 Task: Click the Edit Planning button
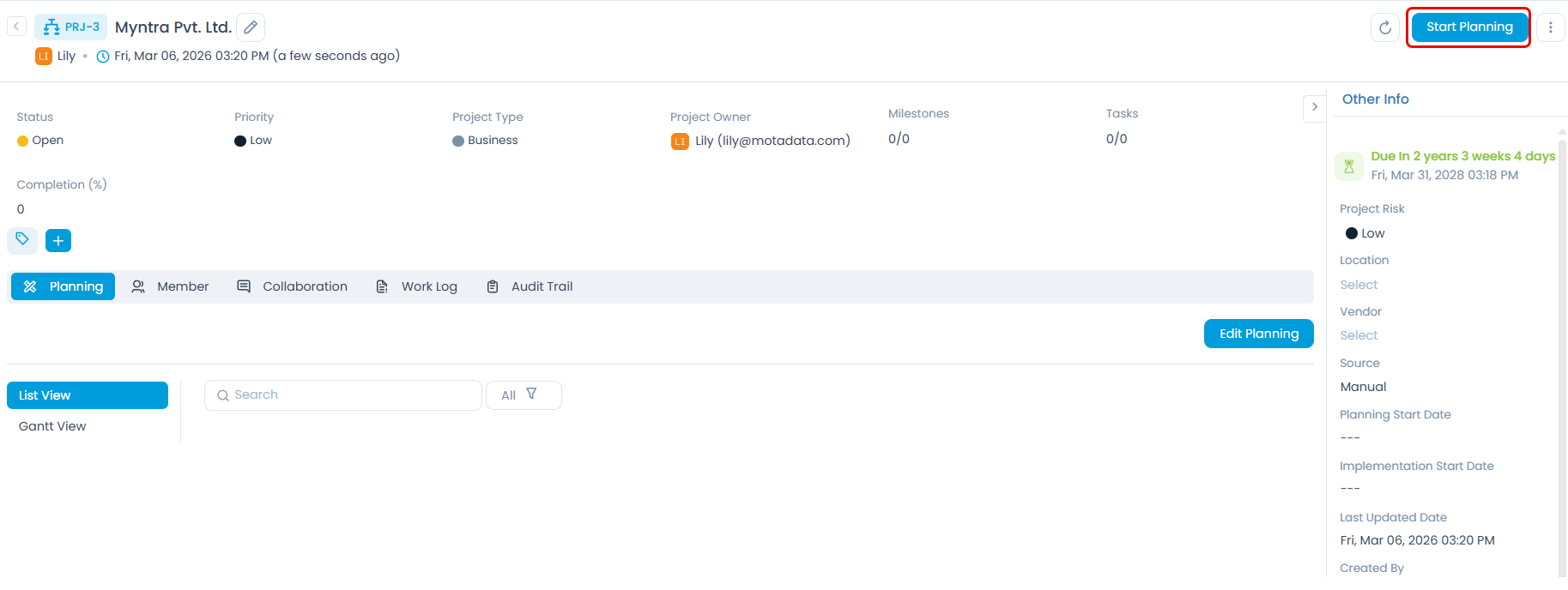click(x=1258, y=334)
